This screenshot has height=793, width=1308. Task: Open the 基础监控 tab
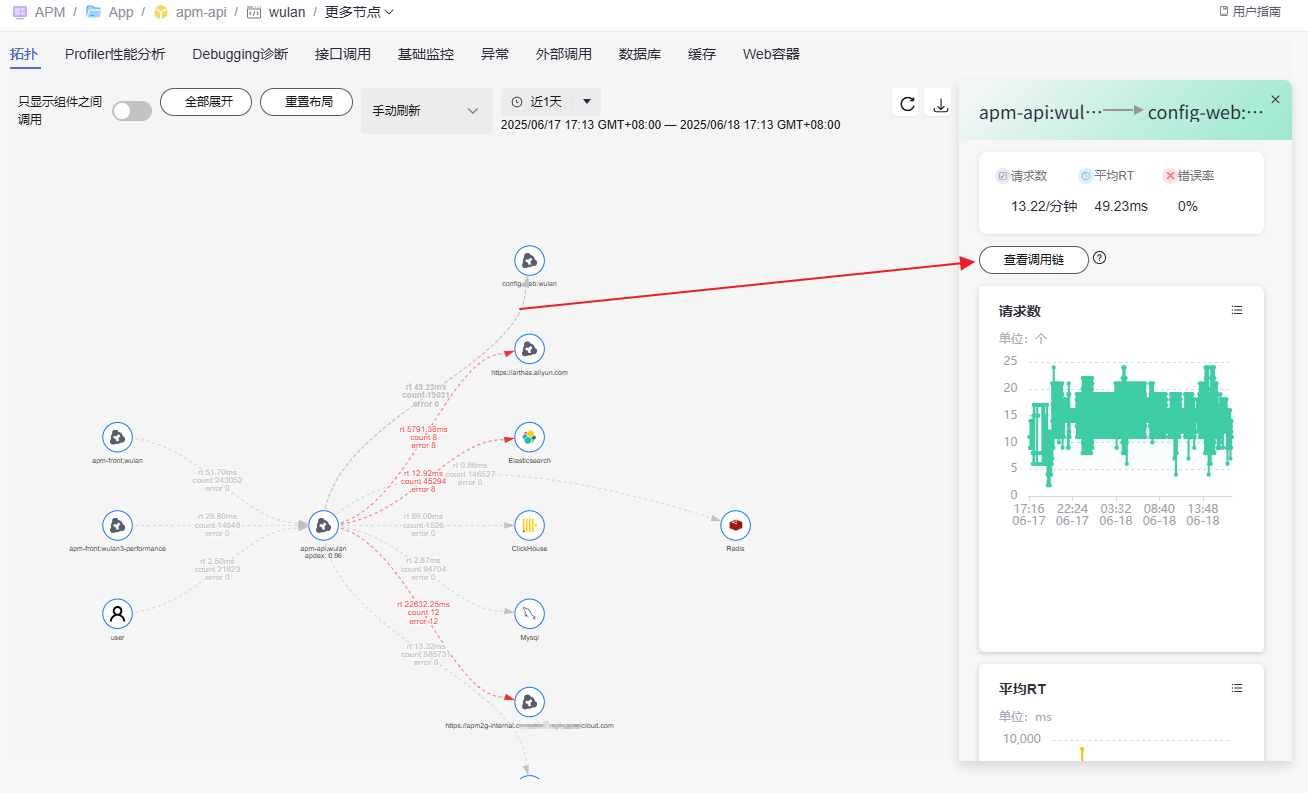426,54
